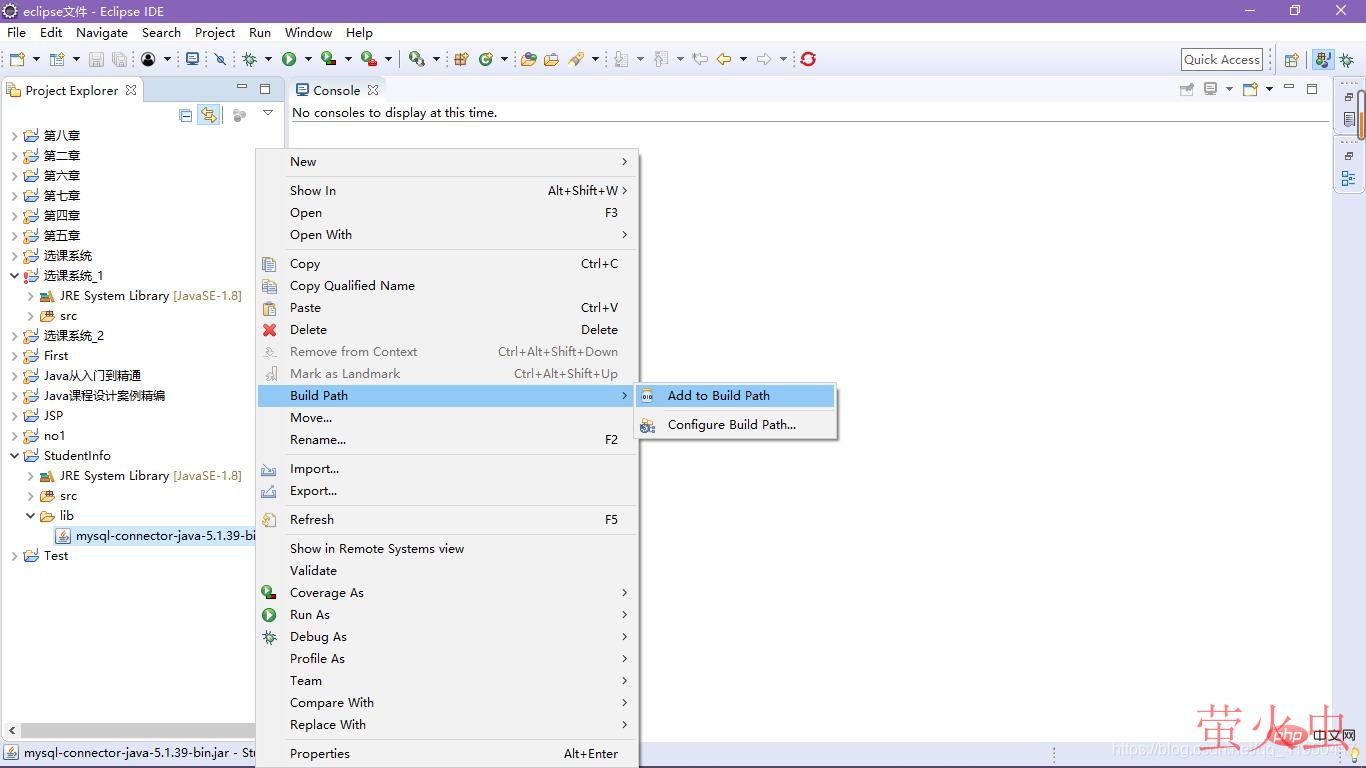
Task: Click the Quick Access search field
Action: 1221,60
